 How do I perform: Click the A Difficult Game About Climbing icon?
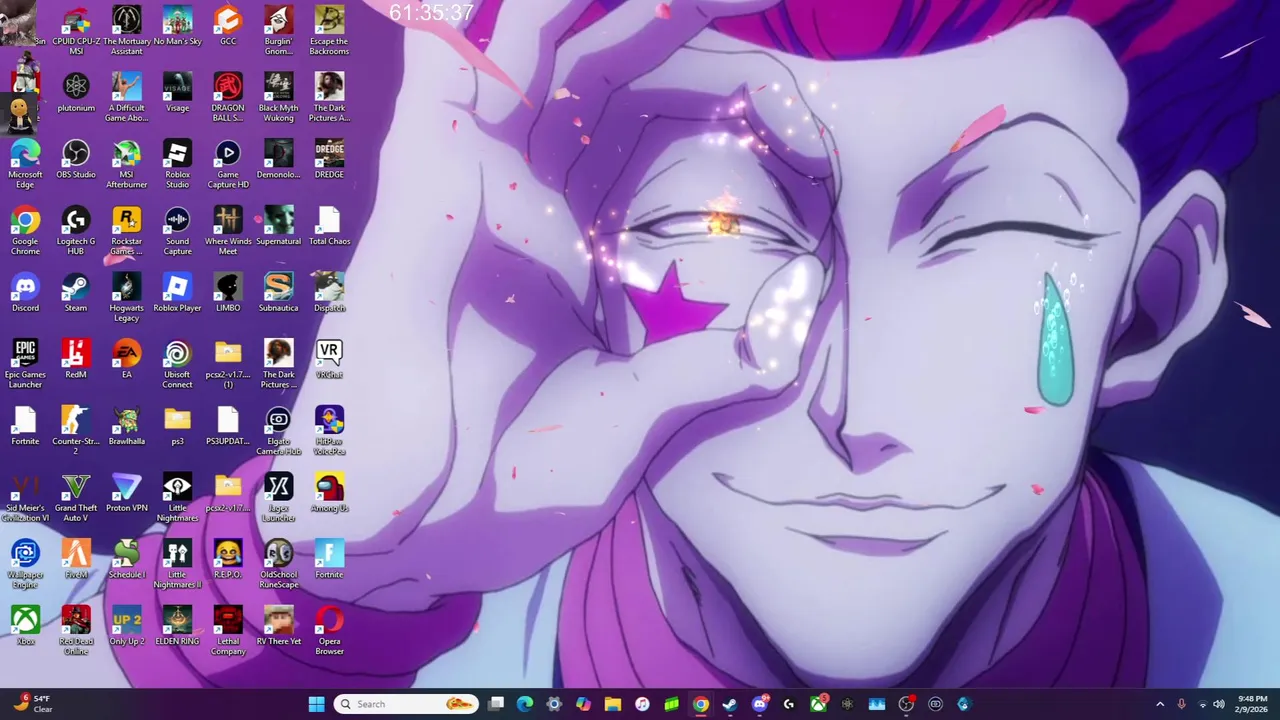(x=127, y=97)
